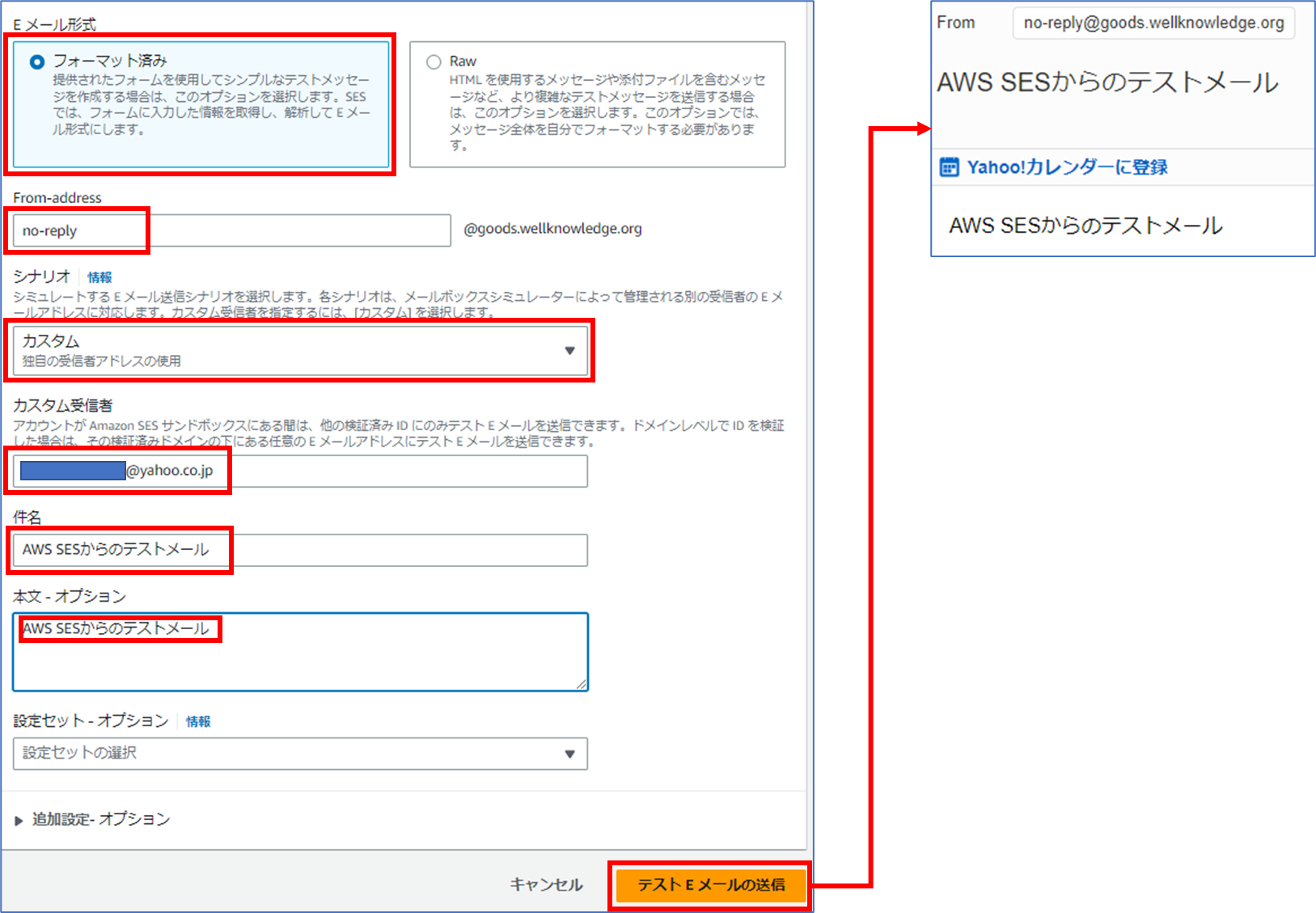Click the @goods.wellknowledge.org domain text
Screen dimensions: 1316x913
coord(552,229)
